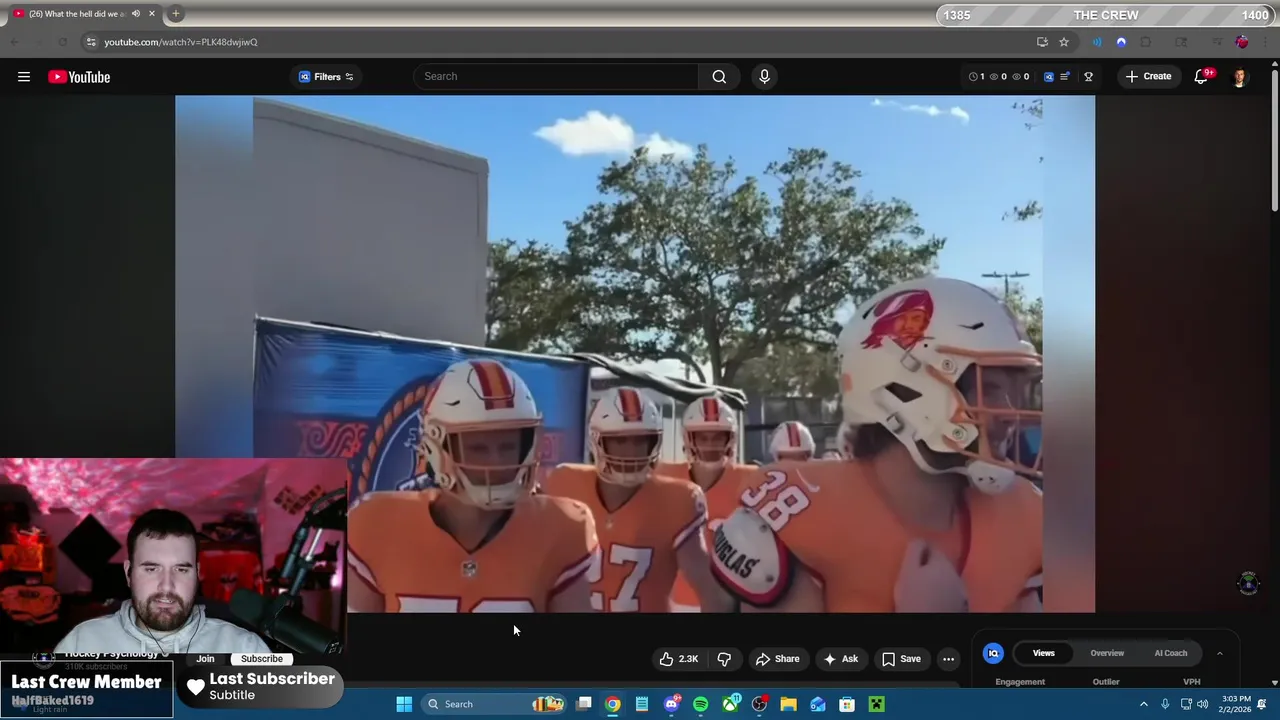Open Spotify from the taskbar
1280x720 pixels.
point(701,704)
